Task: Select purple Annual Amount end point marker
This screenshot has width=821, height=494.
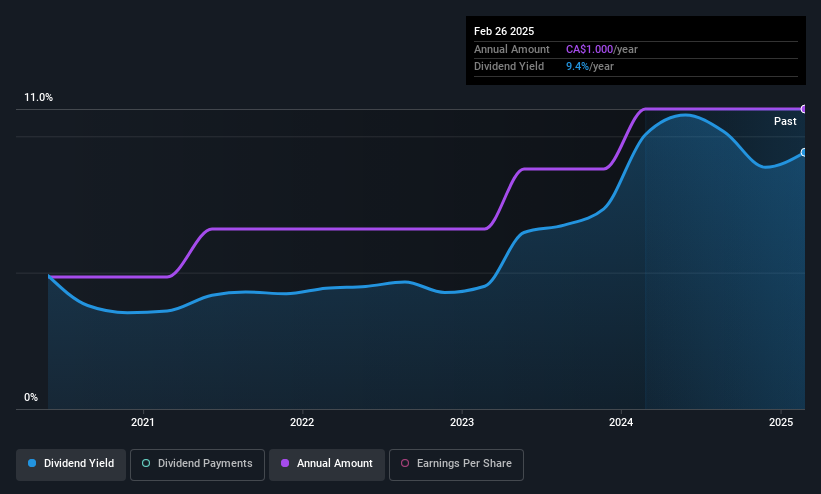Action: (804, 109)
